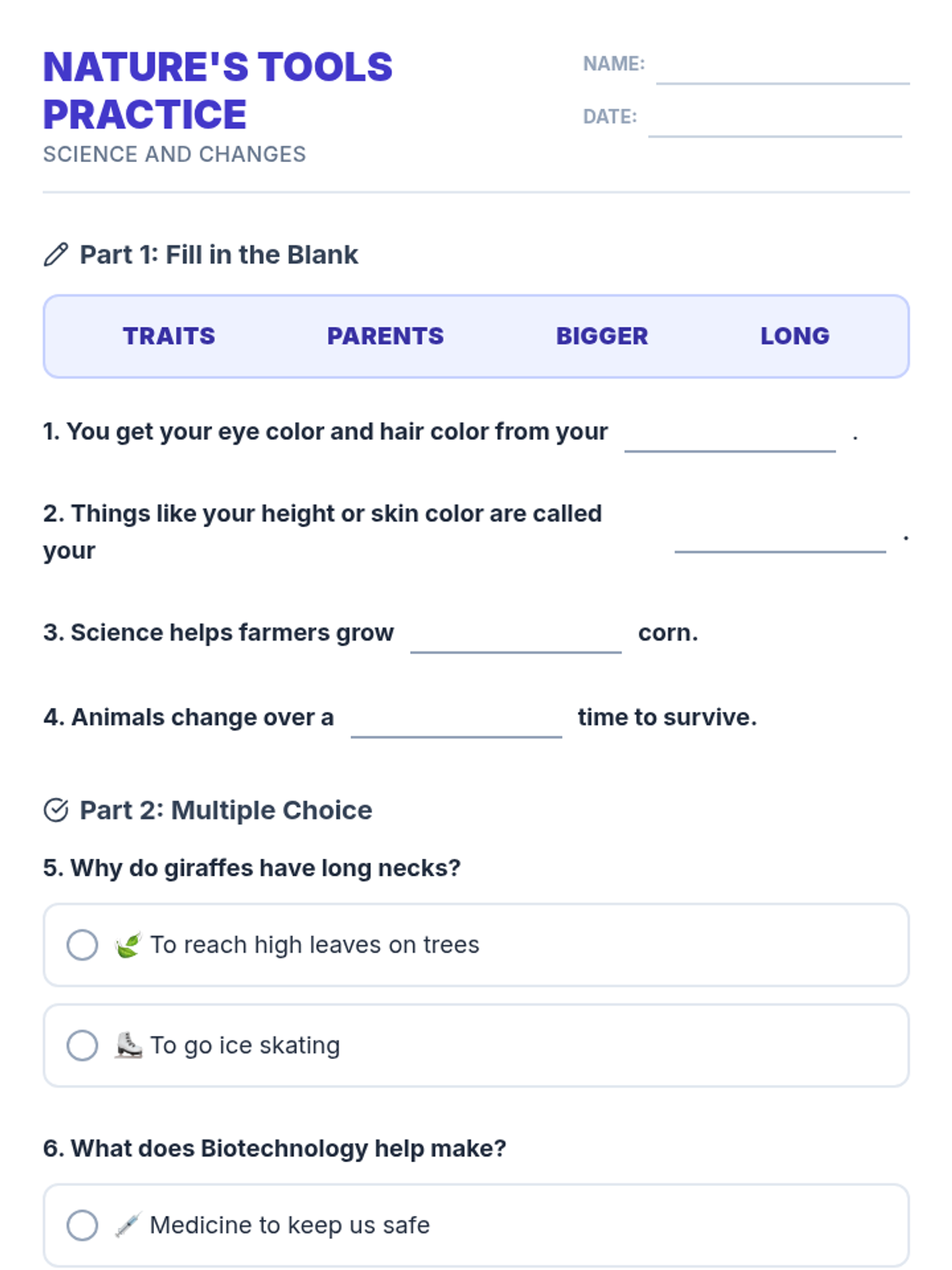Click the blank after eye color sentence
Screen dimensions: 952x1270
tap(730, 436)
